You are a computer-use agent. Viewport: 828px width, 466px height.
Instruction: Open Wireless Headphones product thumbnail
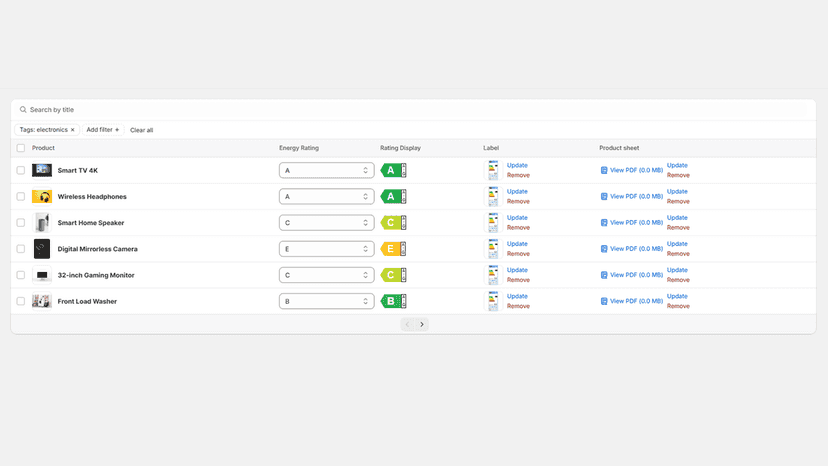pyautogui.click(x=42, y=197)
